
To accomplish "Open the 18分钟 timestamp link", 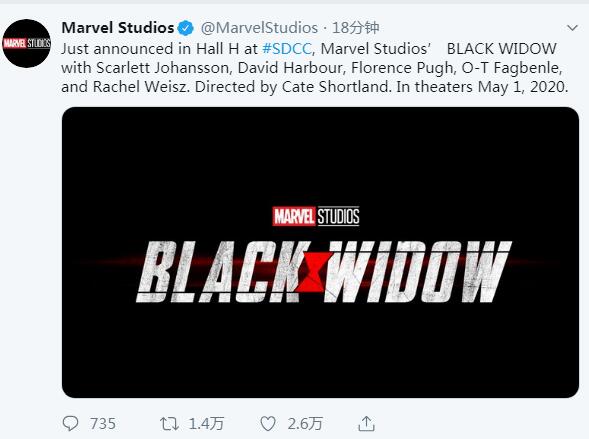I will point(355,28).
